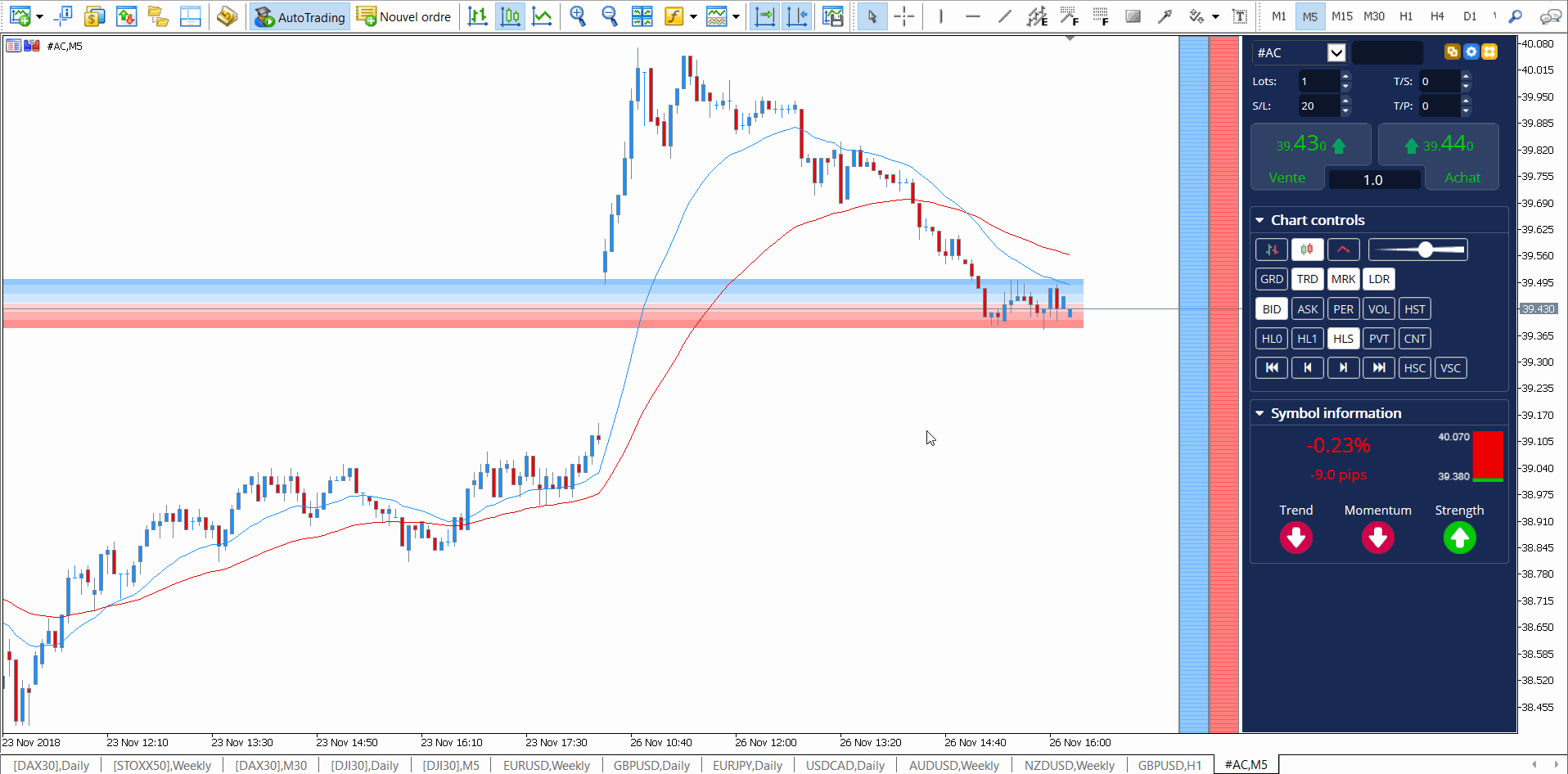Viewport: 1568px width, 774px height.
Task: Open the EURUSD,Weekly chart tab
Action: (x=547, y=765)
